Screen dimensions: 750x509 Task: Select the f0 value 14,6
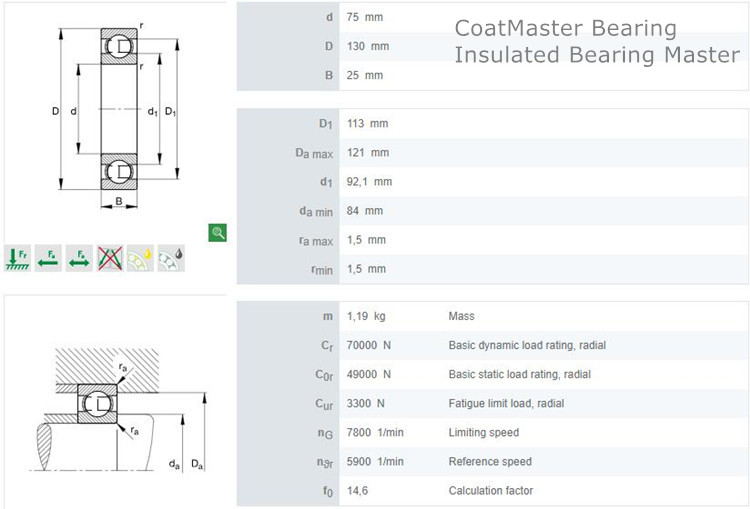coord(357,491)
